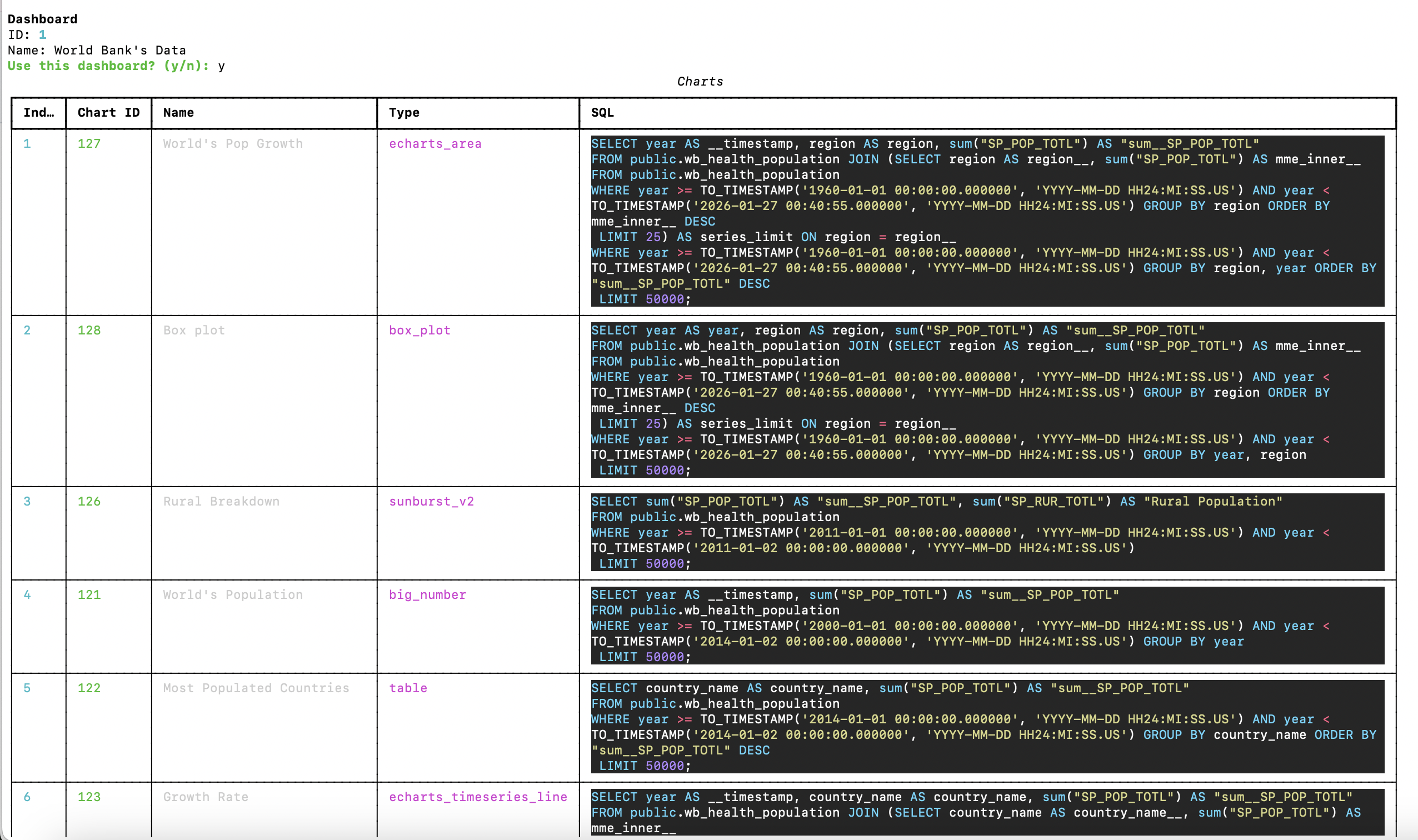This screenshot has width=1418, height=840.
Task: Click the 'Charts' section title
Action: point(700,81)
